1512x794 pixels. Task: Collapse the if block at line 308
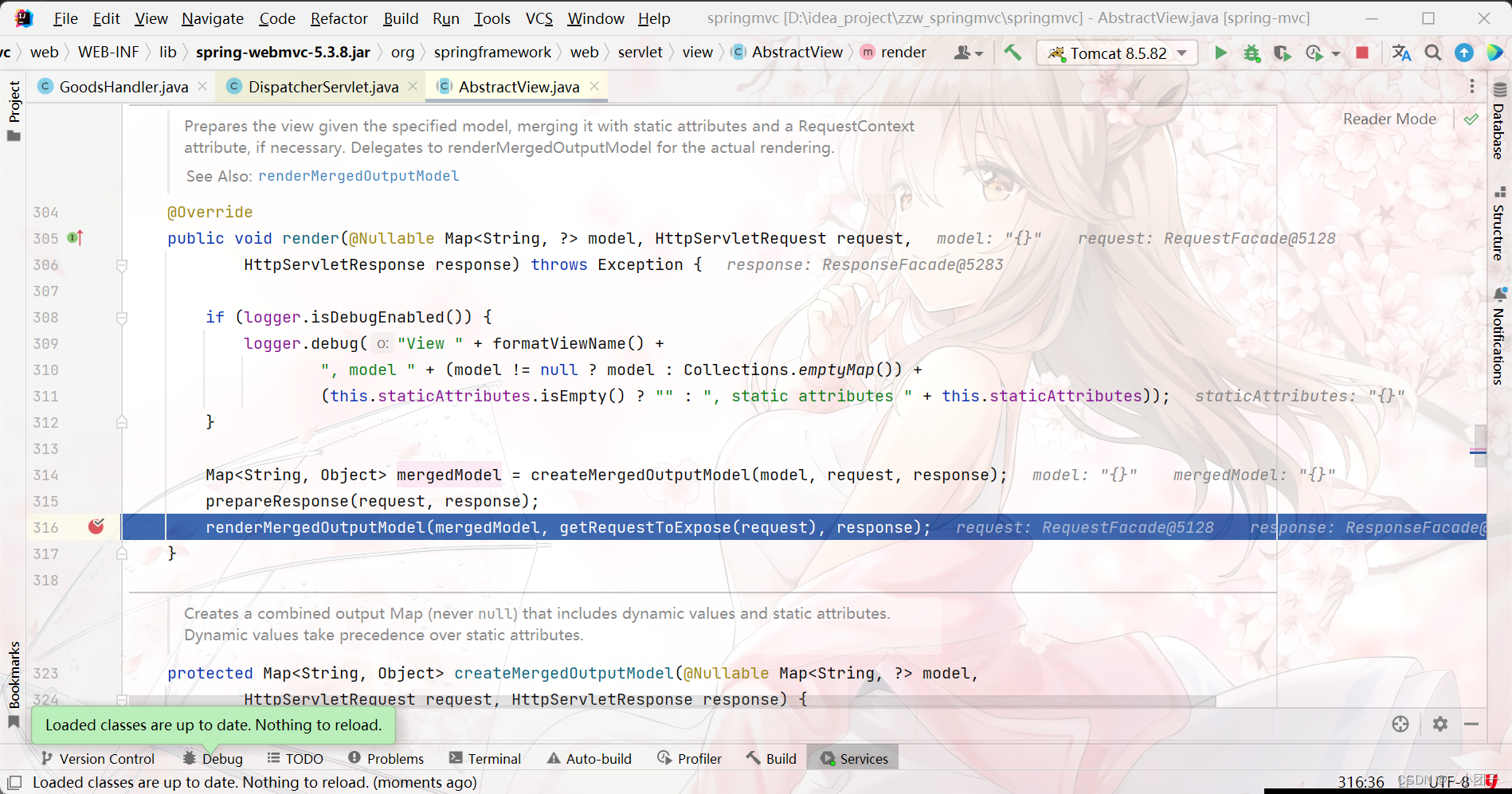pyautogui.click(x=122, y=318)
